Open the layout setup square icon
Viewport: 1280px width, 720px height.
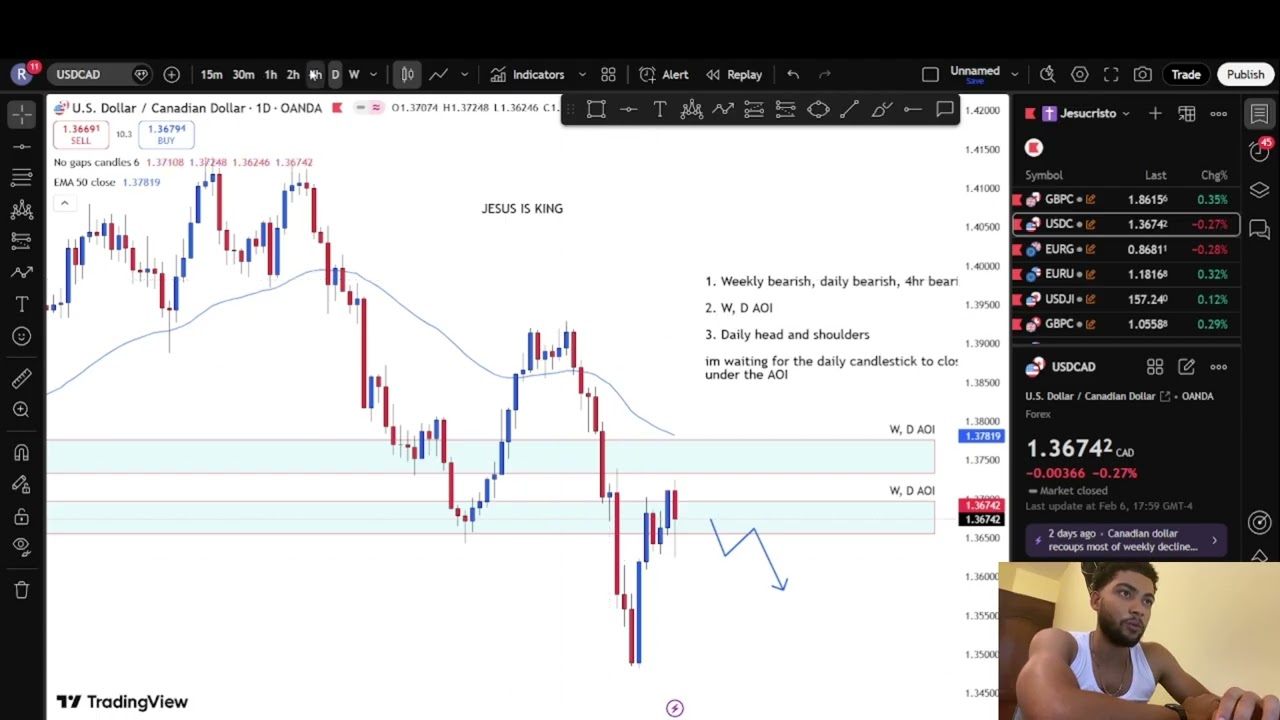point(930,74)
